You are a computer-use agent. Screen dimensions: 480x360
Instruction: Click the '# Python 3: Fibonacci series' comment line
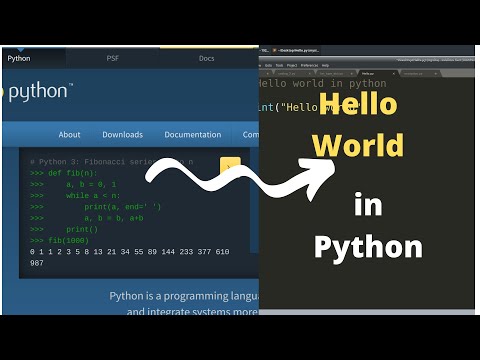112,162
